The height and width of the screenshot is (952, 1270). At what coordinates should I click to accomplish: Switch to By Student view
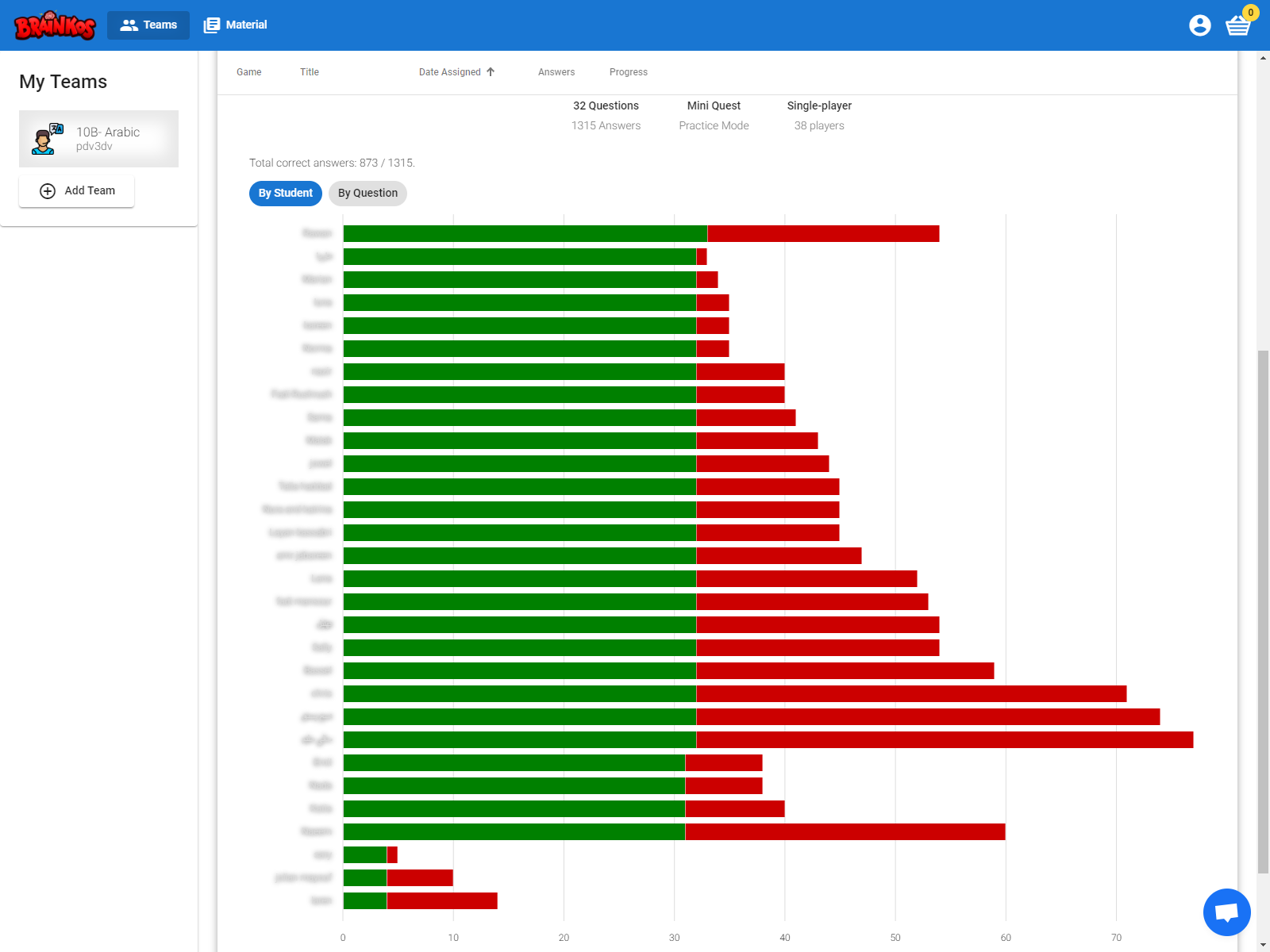[x=285, y=194]
